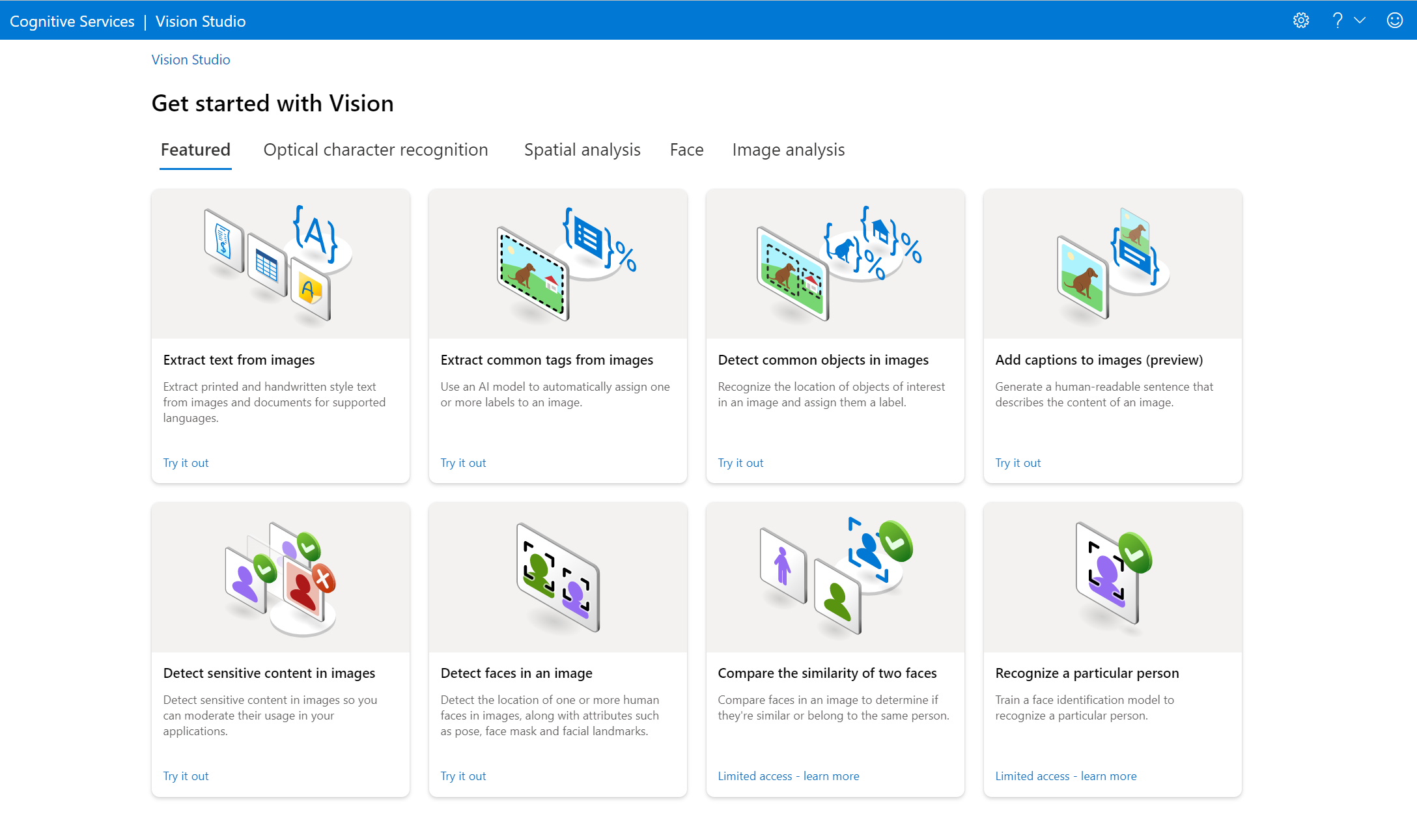This screenshot has width=1417, height=840.
Task: Select the Image analysis tab
Action: 789,150
